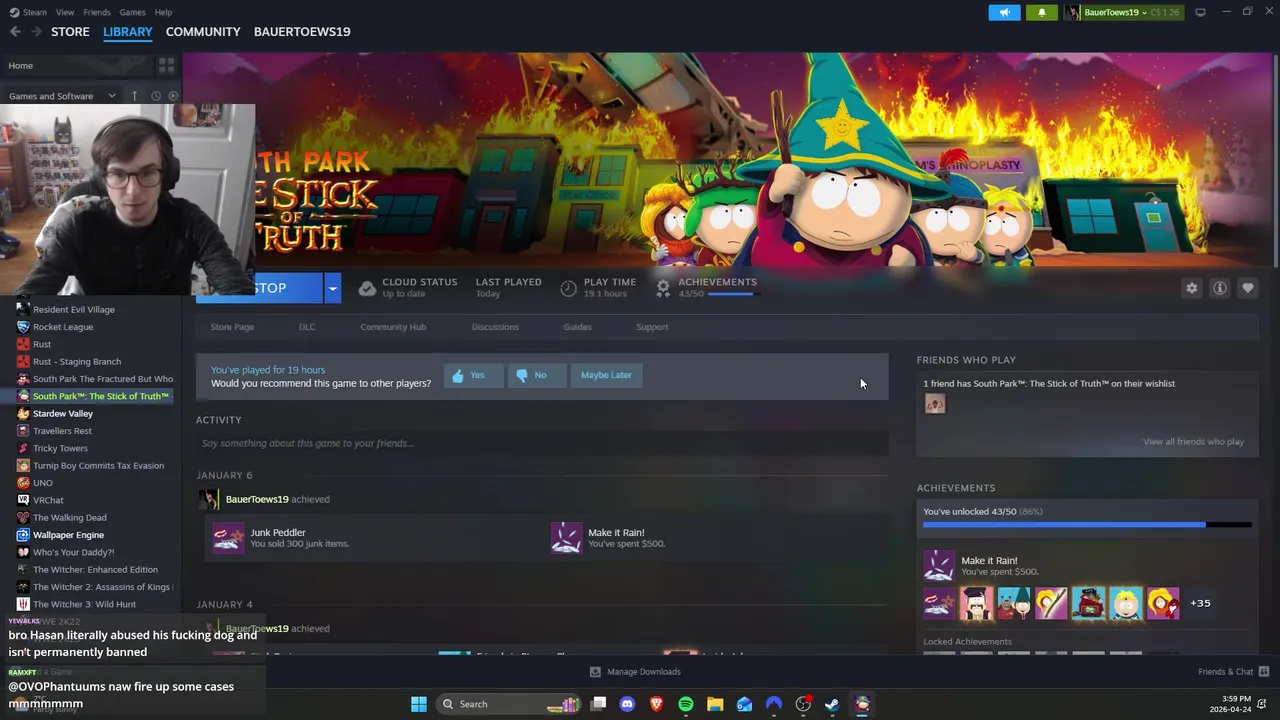Open Guides link
The width and height of the screenshot is (1280, 720).
(577, 327)
